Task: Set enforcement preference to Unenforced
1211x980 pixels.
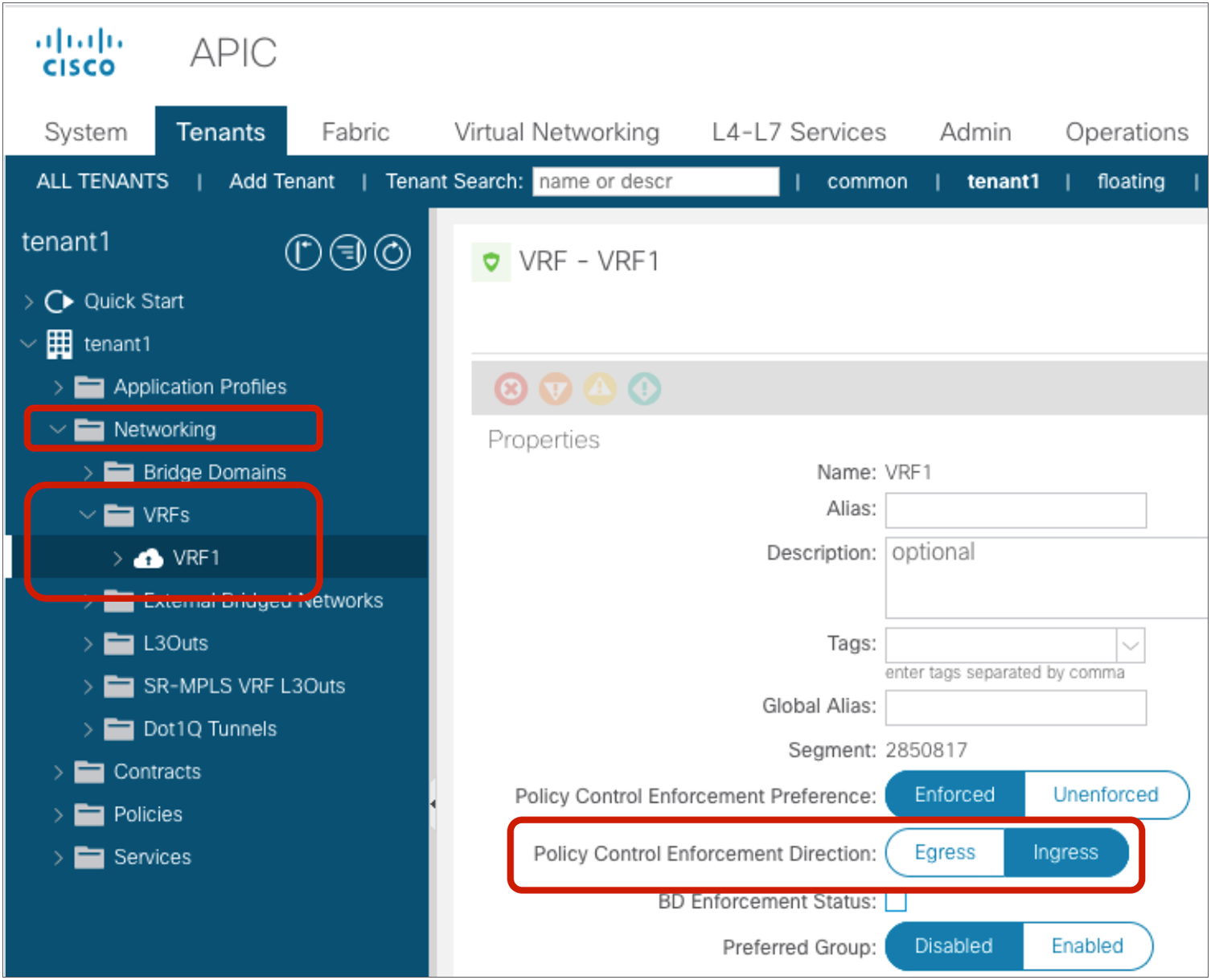Action: coord(1106,795)
